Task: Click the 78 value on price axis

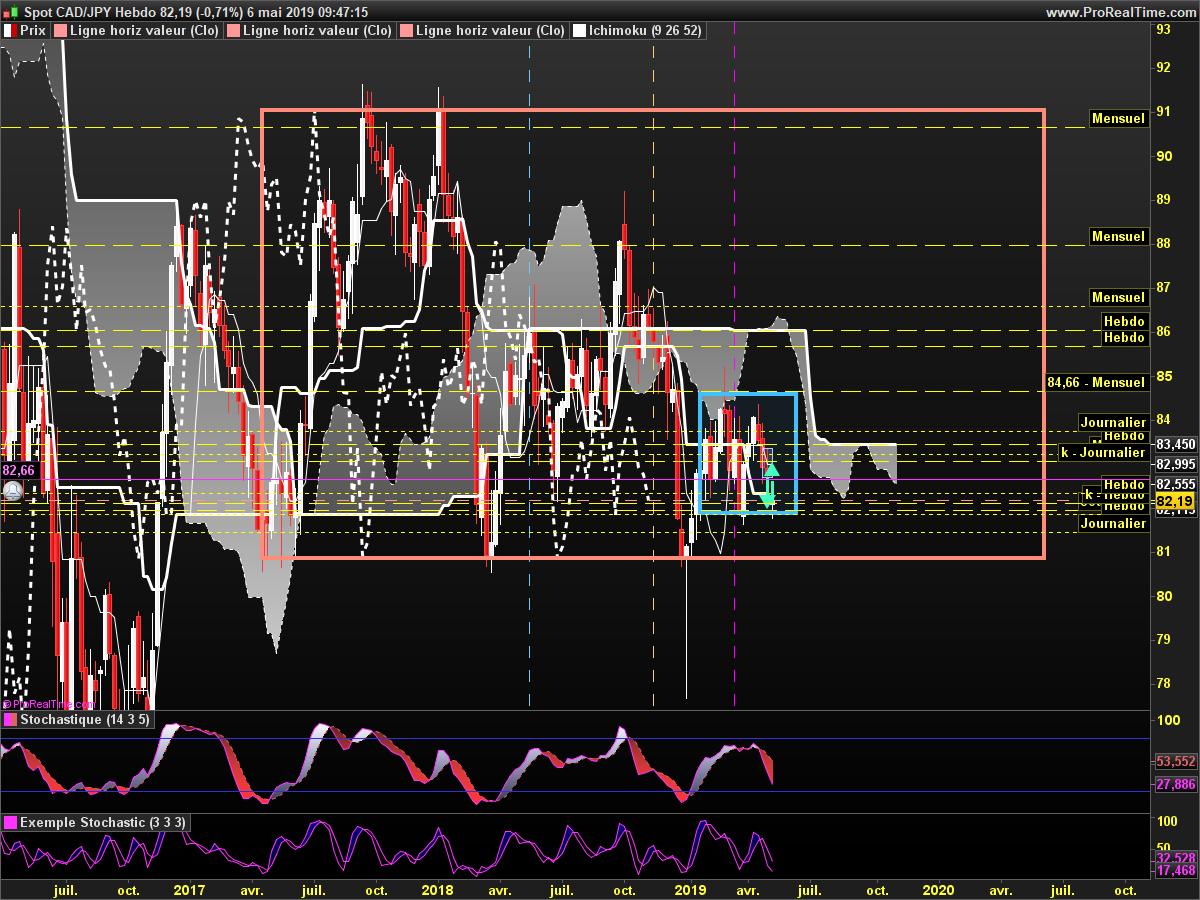Action: [x=1164, y=684]
